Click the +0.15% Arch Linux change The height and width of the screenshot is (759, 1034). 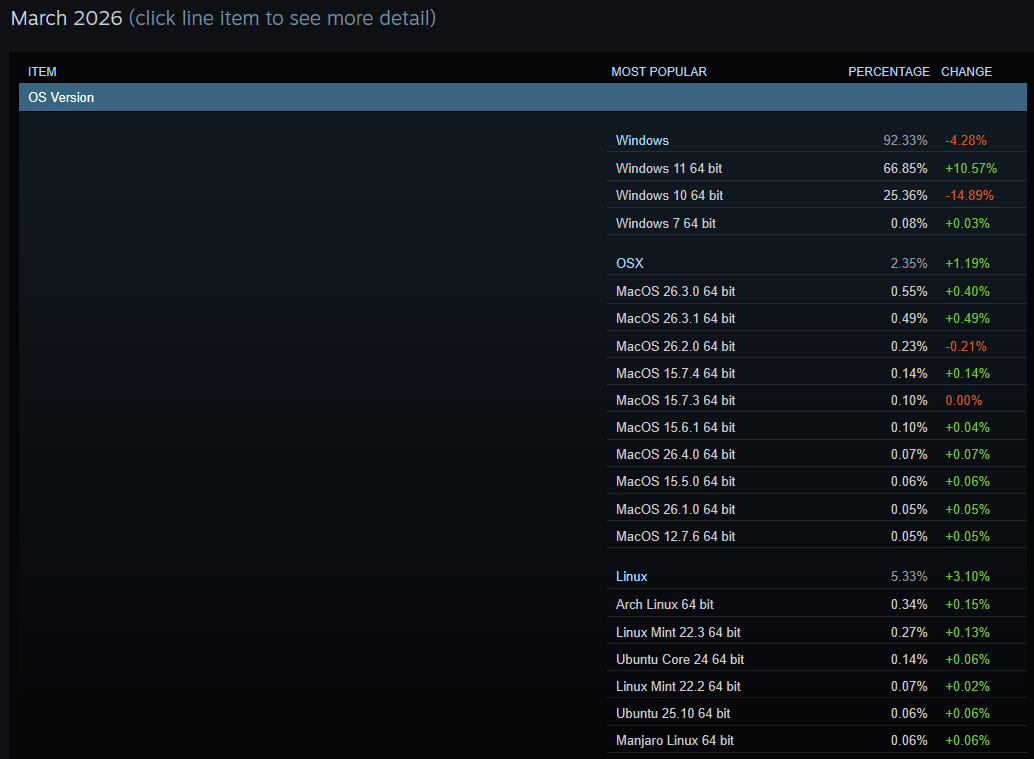pyautogui.click(x=967, y=604)
